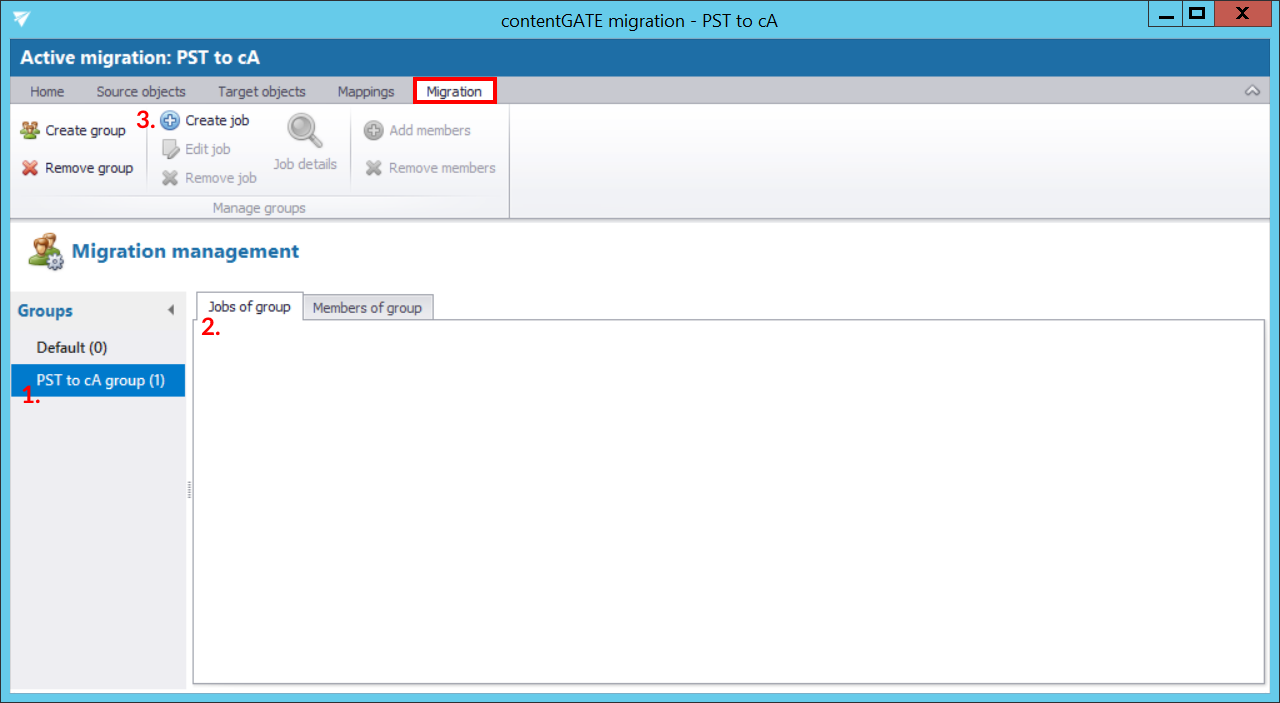
Task: Click the Create job plus icon
Action: pyautogui.click(x=170, y=120)
